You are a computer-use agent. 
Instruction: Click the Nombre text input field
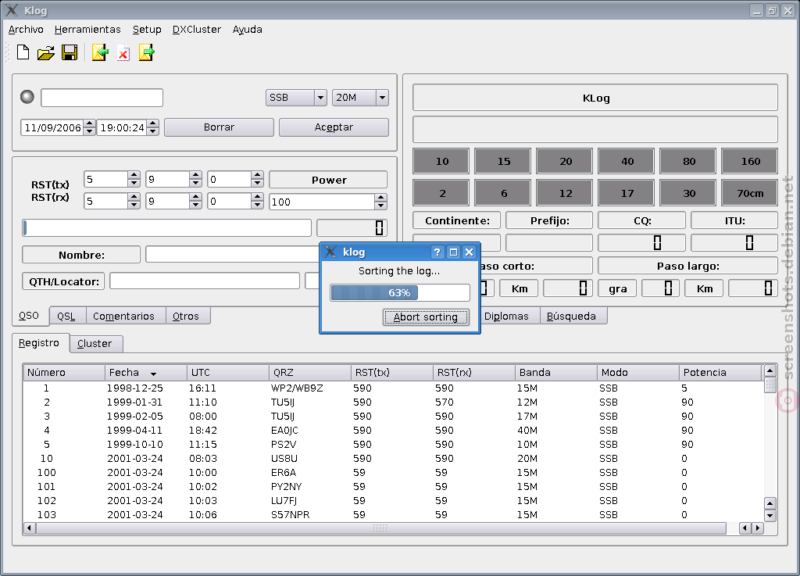click(x=233, y=254)
